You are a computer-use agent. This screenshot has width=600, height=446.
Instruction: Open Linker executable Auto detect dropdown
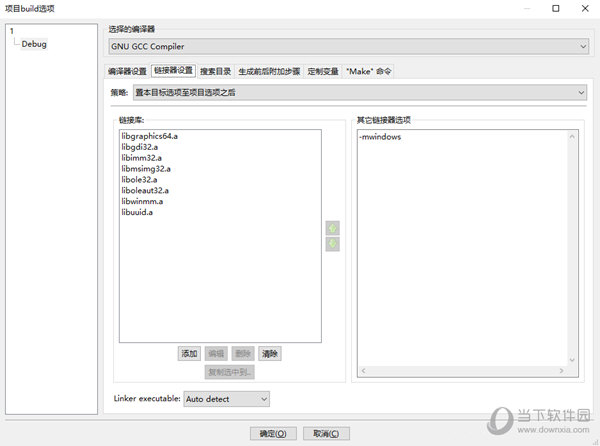227,399
